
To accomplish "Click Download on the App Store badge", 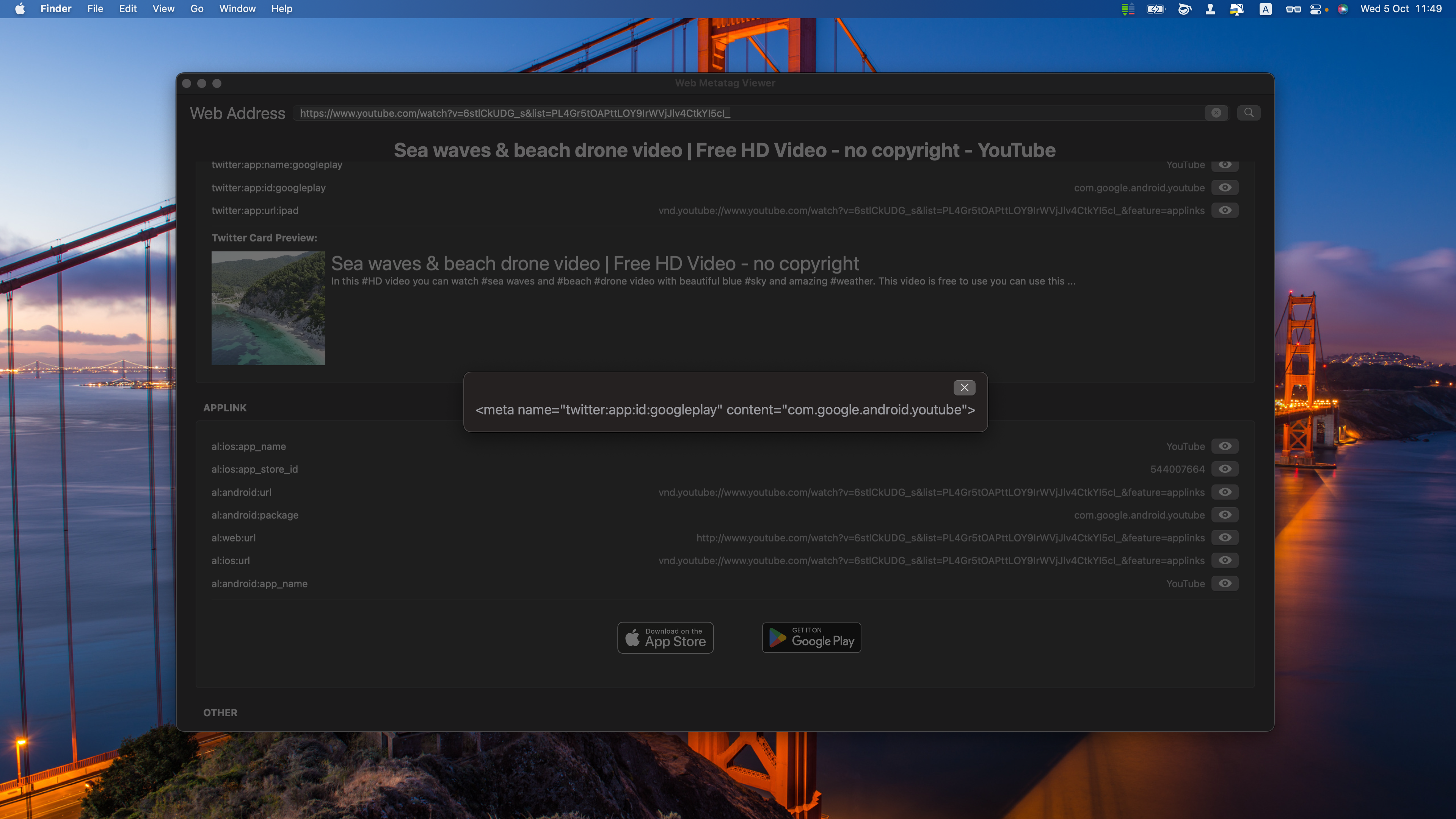I will (x=665, y=637).
